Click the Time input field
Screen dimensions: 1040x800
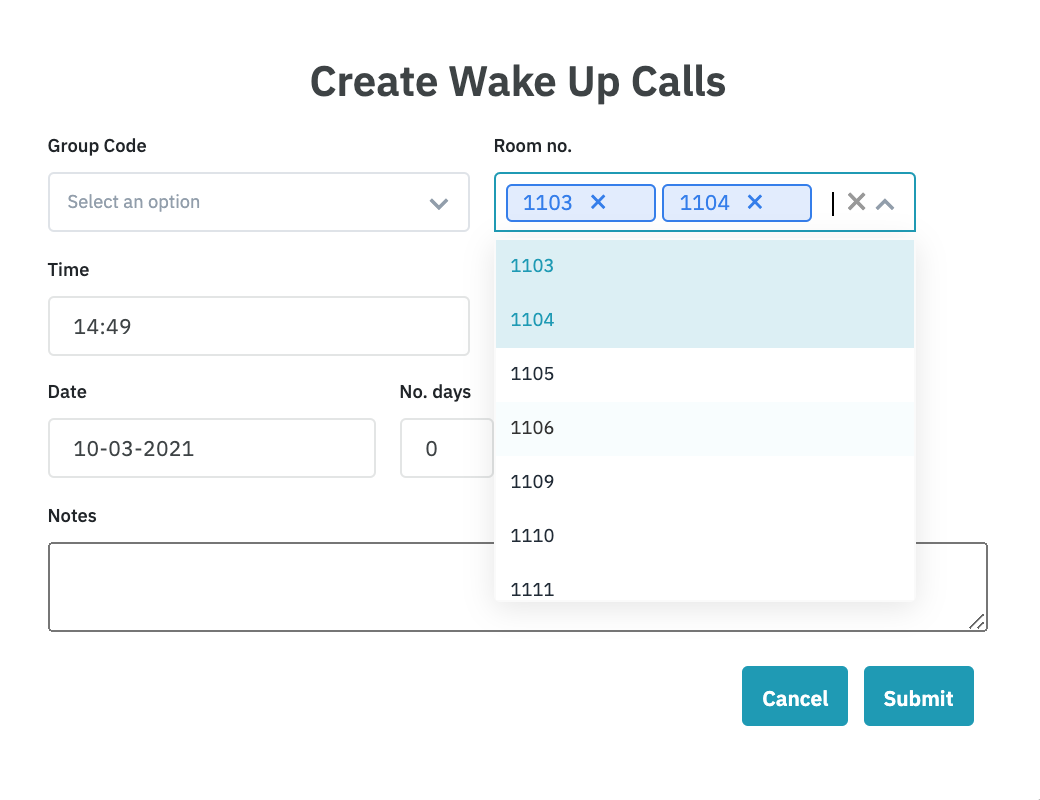258,326
